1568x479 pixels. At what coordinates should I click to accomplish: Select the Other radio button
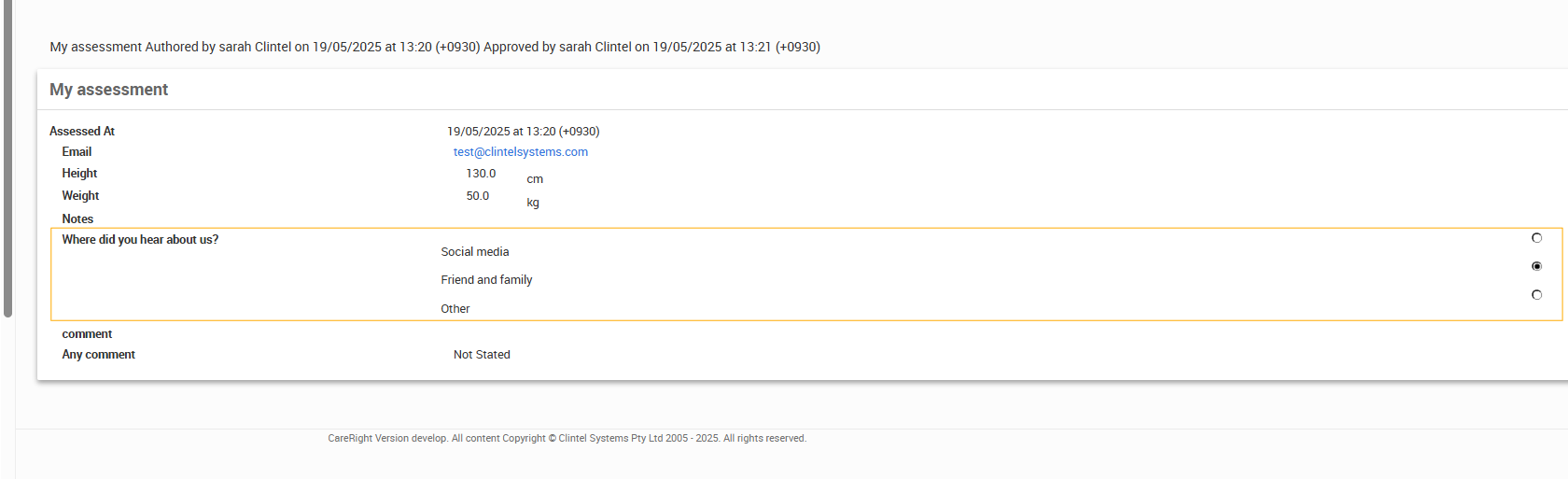pyautogui.click(x=1536, y=295)
